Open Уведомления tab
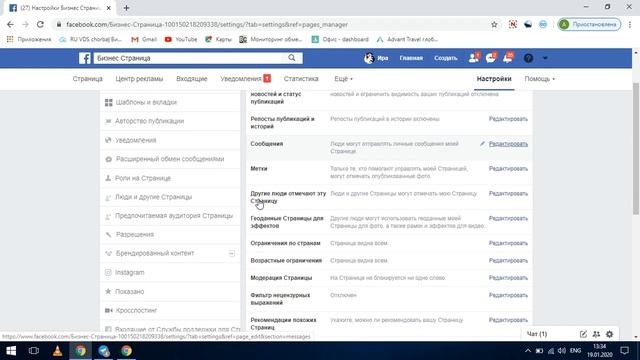 pyautogui.click(x=245, y=79)
